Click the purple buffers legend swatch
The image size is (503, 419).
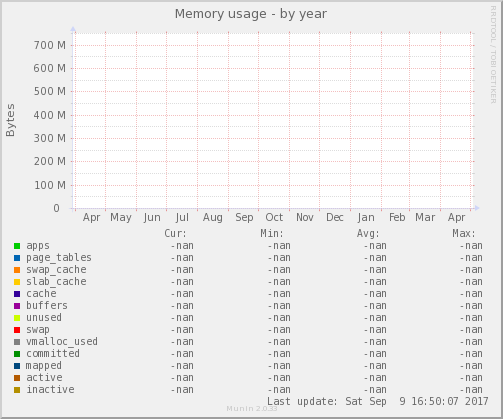point(17,306)
